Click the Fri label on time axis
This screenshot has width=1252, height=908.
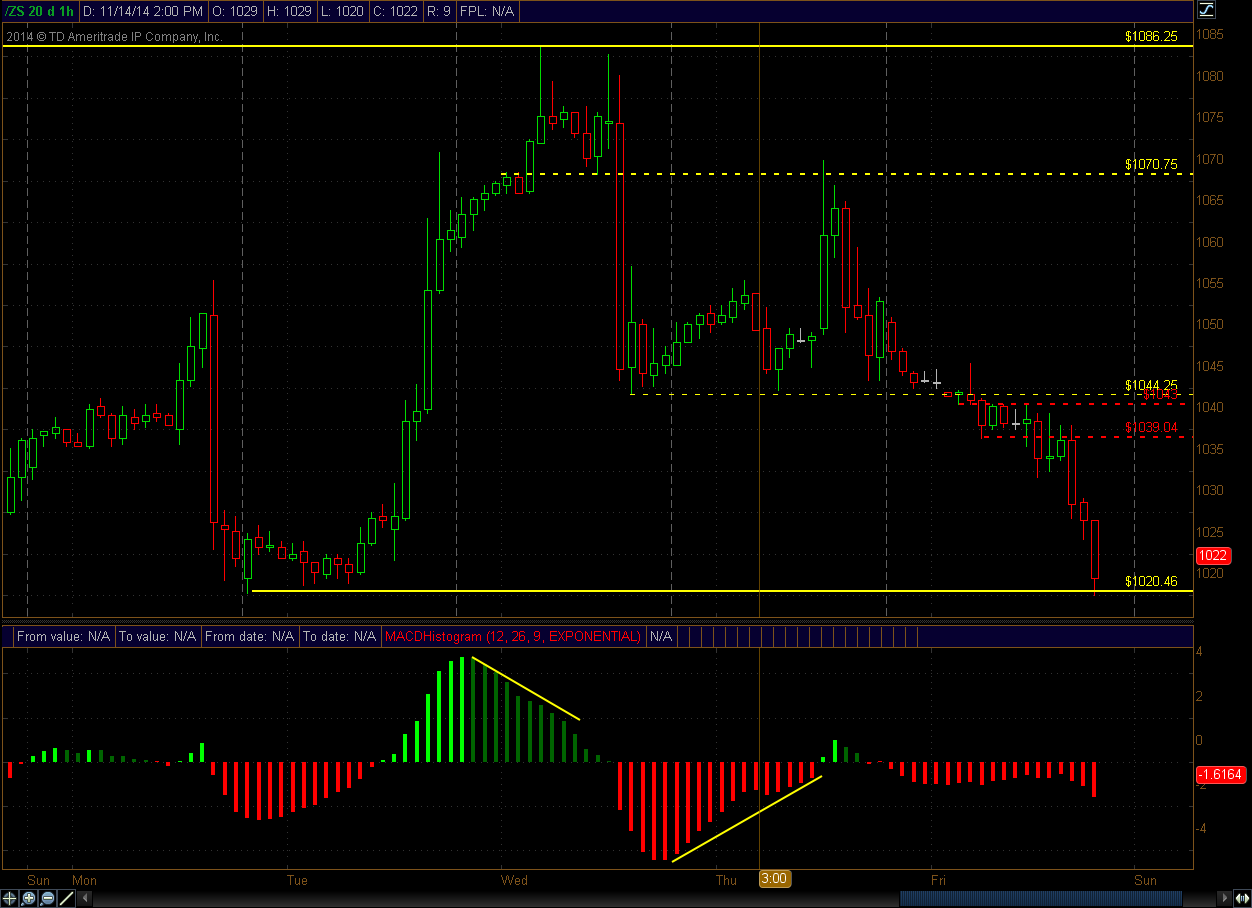point(938,880)
